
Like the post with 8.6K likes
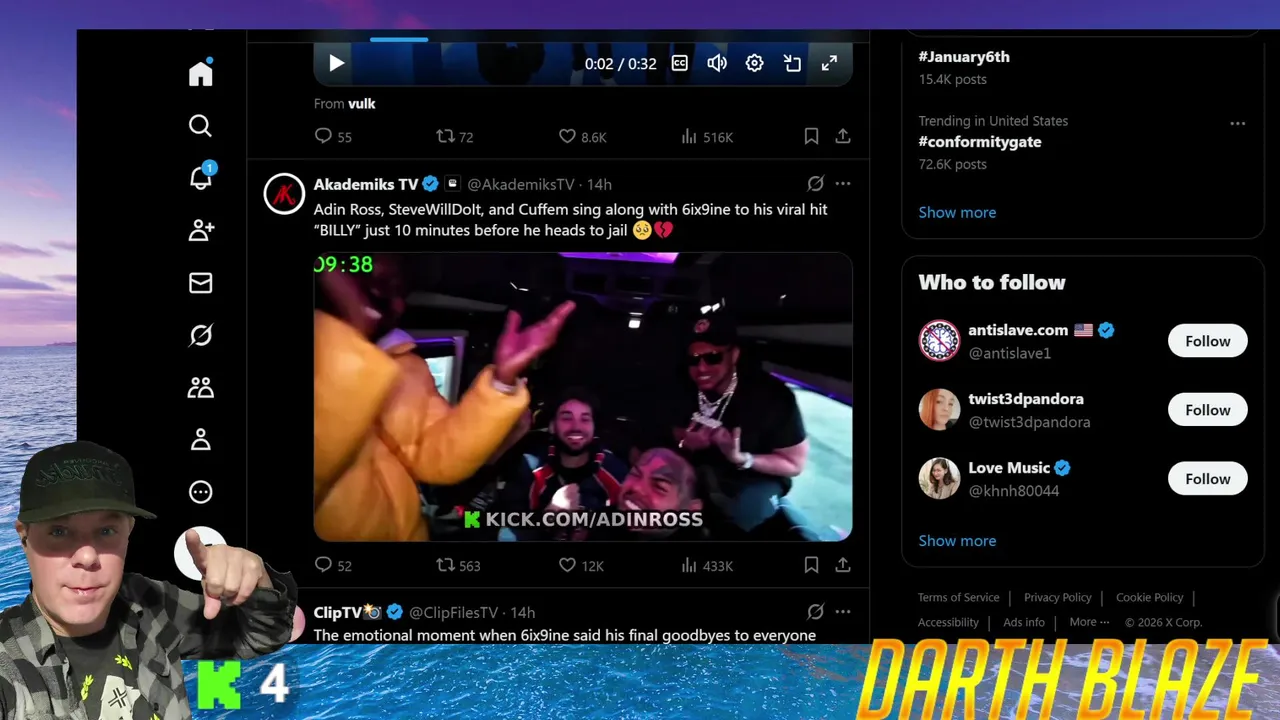[582, 136]
